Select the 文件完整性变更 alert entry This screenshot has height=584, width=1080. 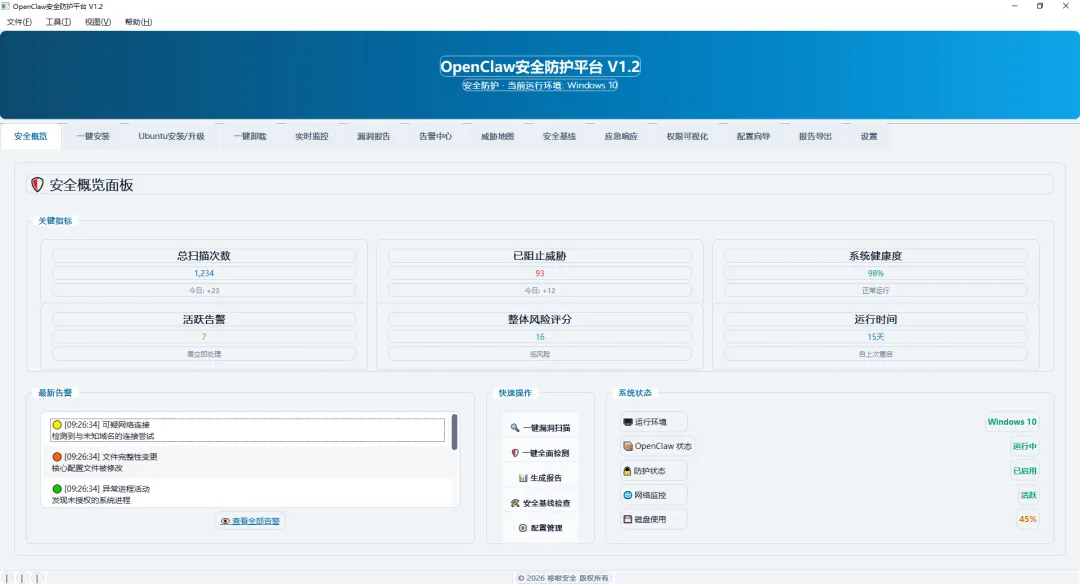click(248, 462)
